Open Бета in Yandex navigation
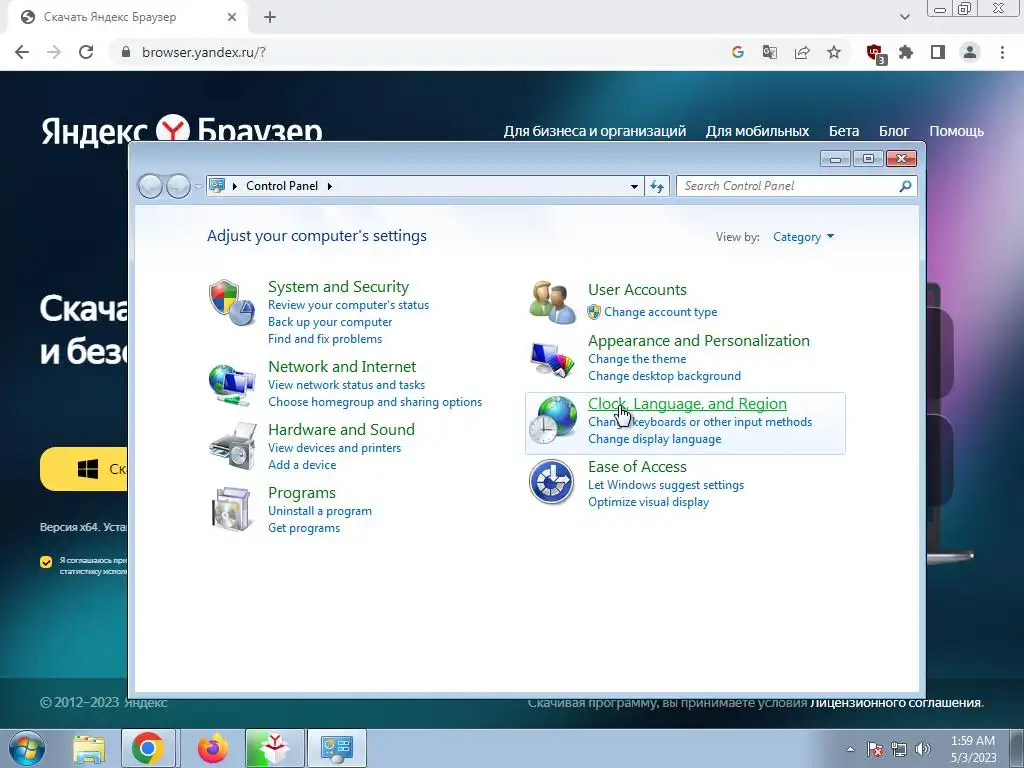The height and width of the screenshot is (768, 1024). (844, 131)
